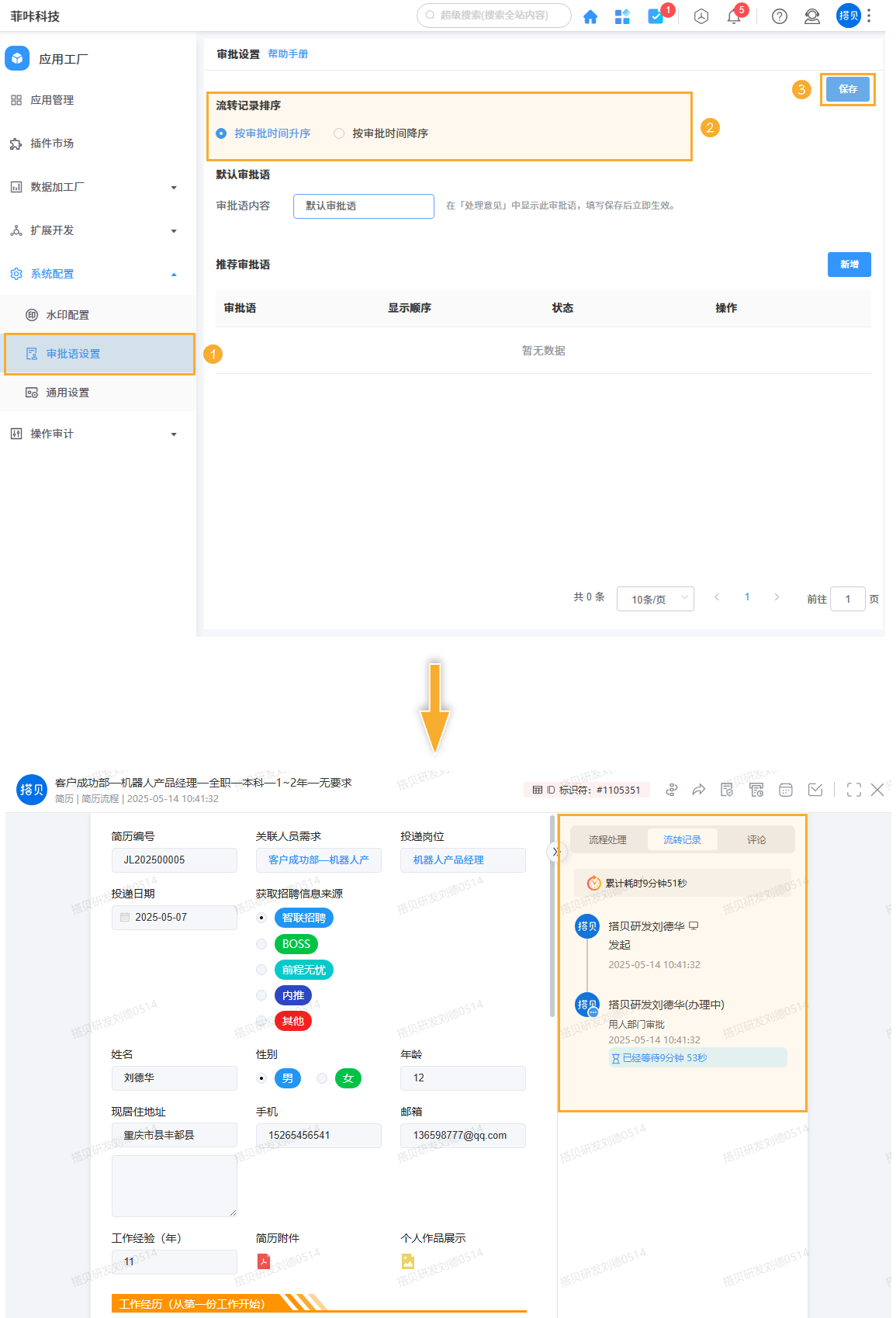Open the 10条/页 page size dropdown
The width and height of the screenshot is (896, 1318).
tap(656, 599)
